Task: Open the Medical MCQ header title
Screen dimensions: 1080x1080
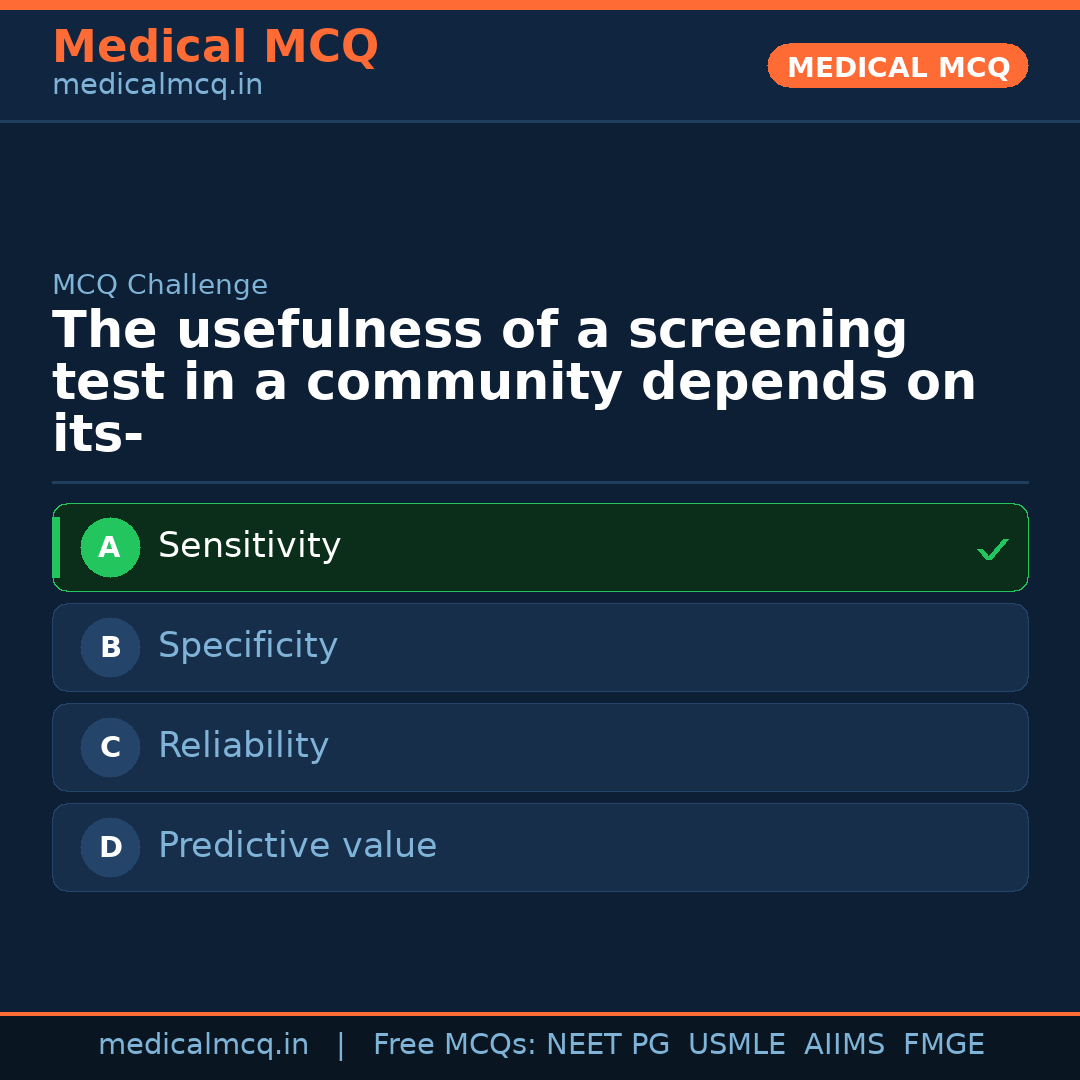Action: click(x=215, y=47)
